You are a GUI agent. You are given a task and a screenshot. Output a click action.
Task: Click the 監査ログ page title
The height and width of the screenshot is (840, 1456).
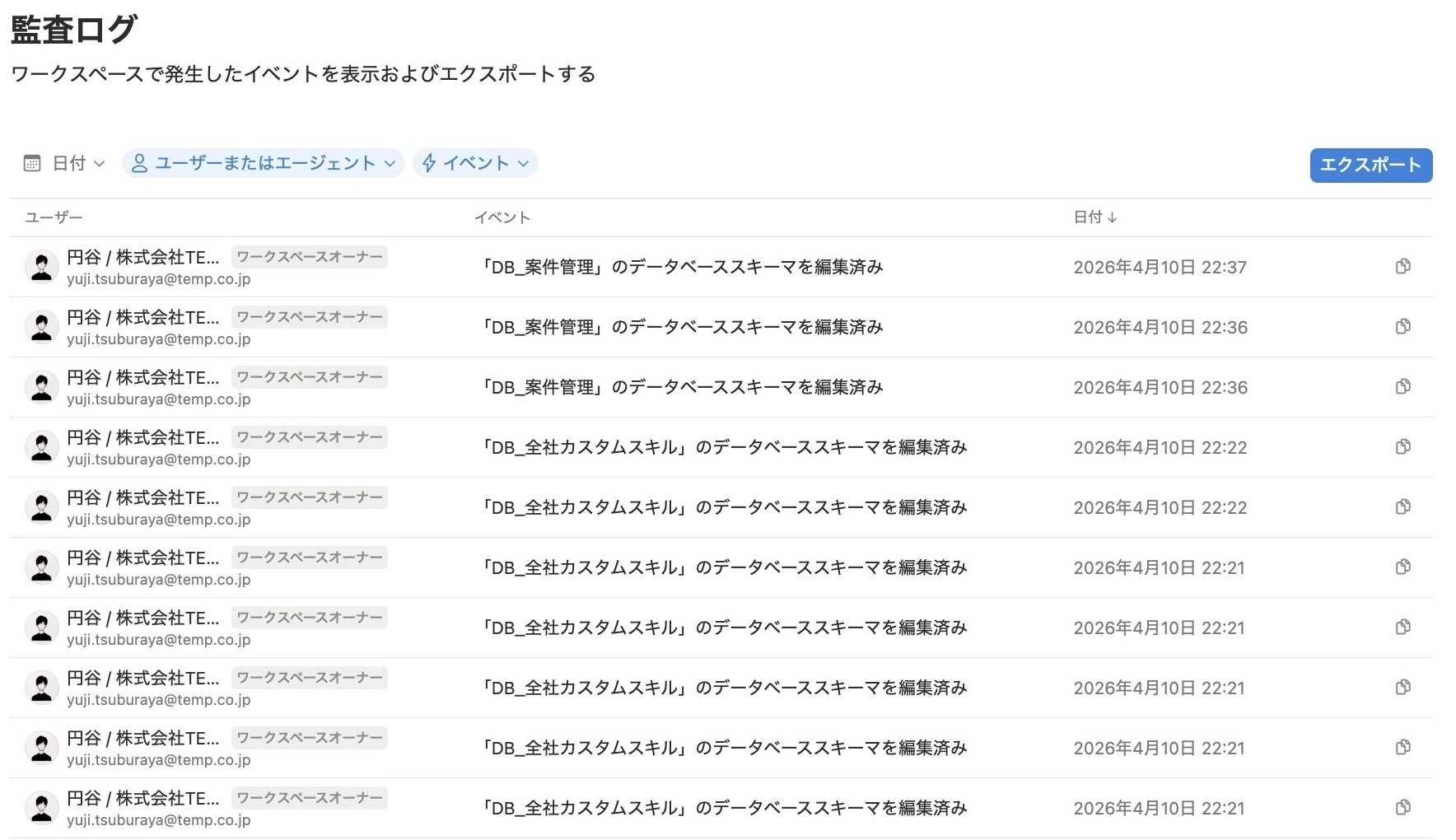(x=72, y=30)
